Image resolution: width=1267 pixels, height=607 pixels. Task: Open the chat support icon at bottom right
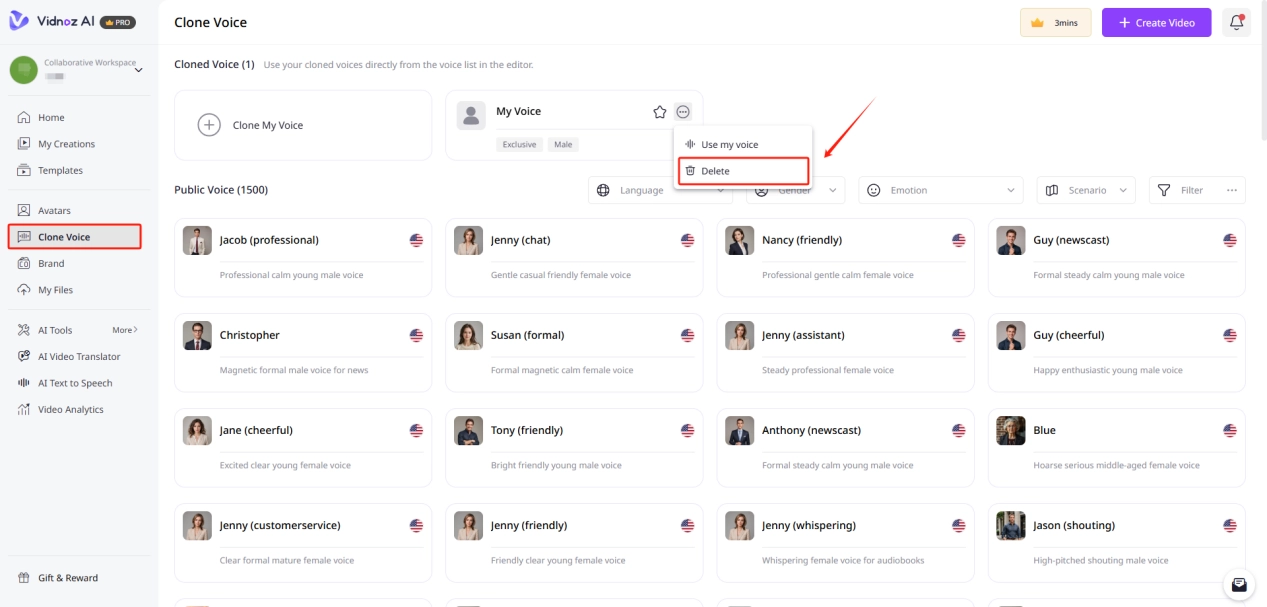pos(1239,584)
